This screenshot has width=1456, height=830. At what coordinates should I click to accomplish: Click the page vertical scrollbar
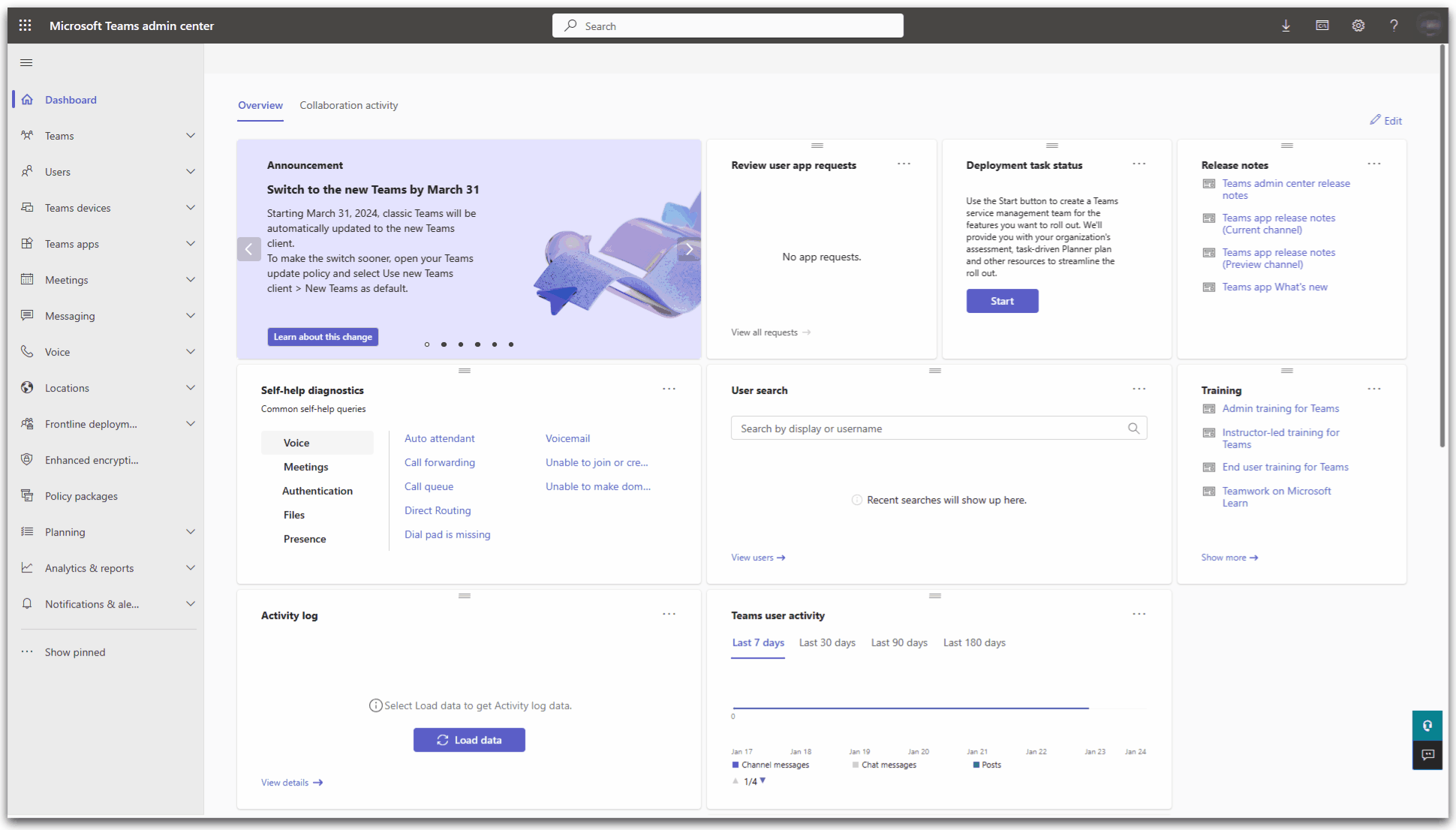click(x=1442, y=247)
